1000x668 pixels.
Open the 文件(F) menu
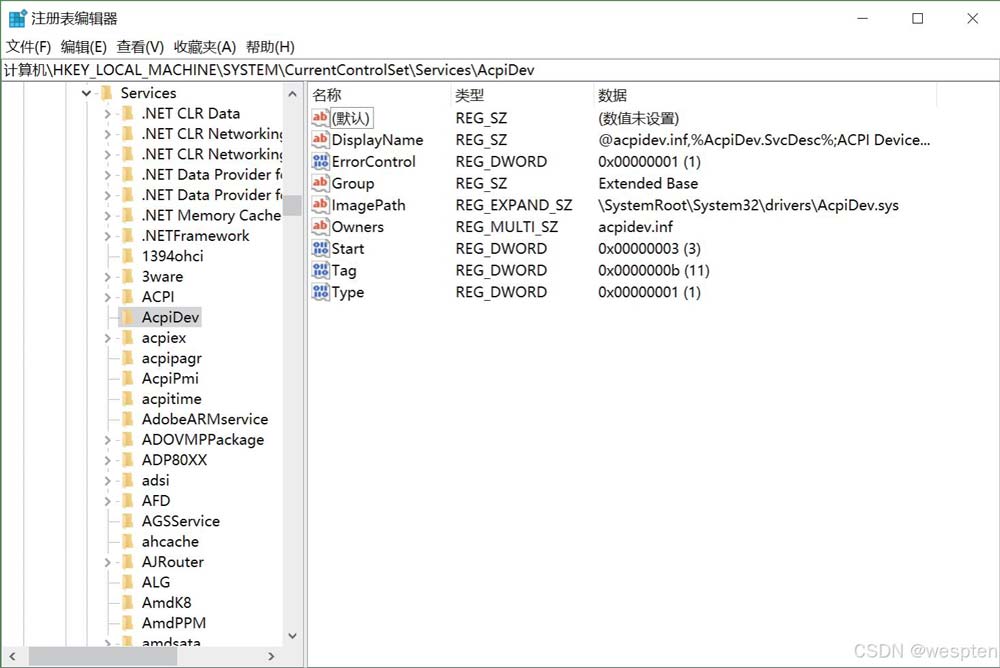[x=28, y=47]
